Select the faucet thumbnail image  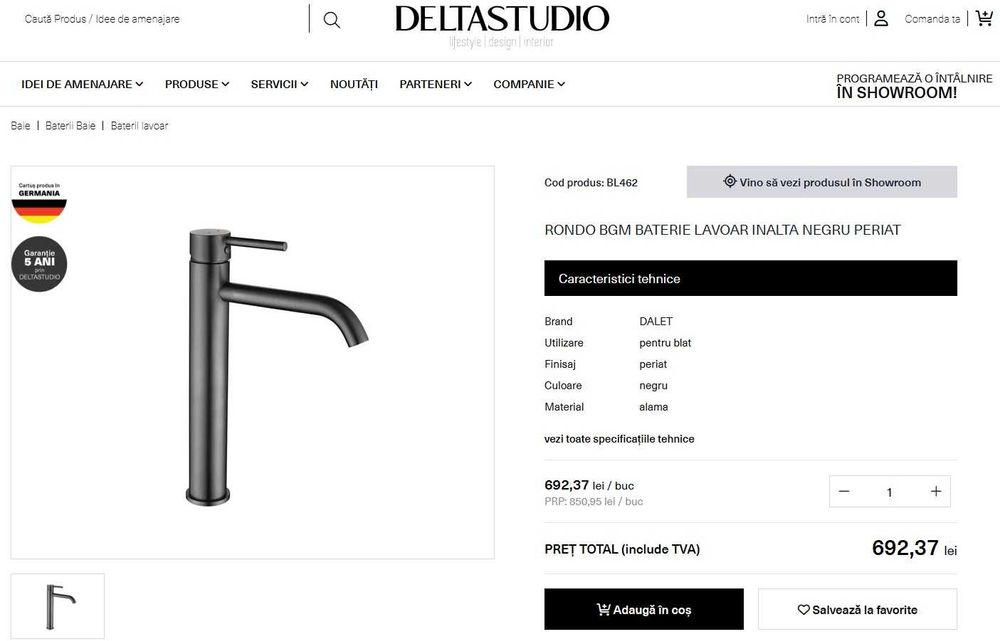57,606
